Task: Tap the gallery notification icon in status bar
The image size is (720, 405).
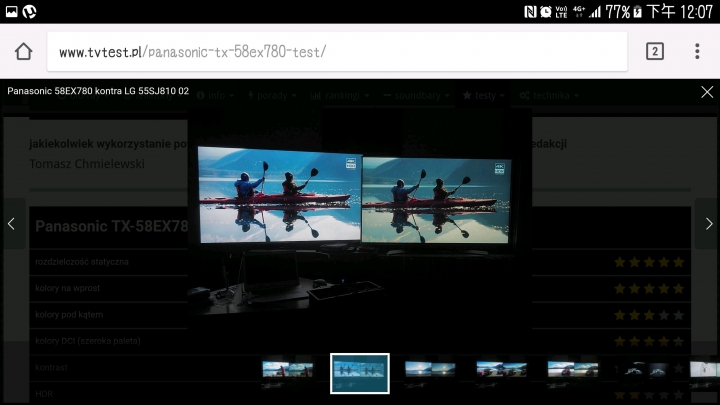Action: 11,11
